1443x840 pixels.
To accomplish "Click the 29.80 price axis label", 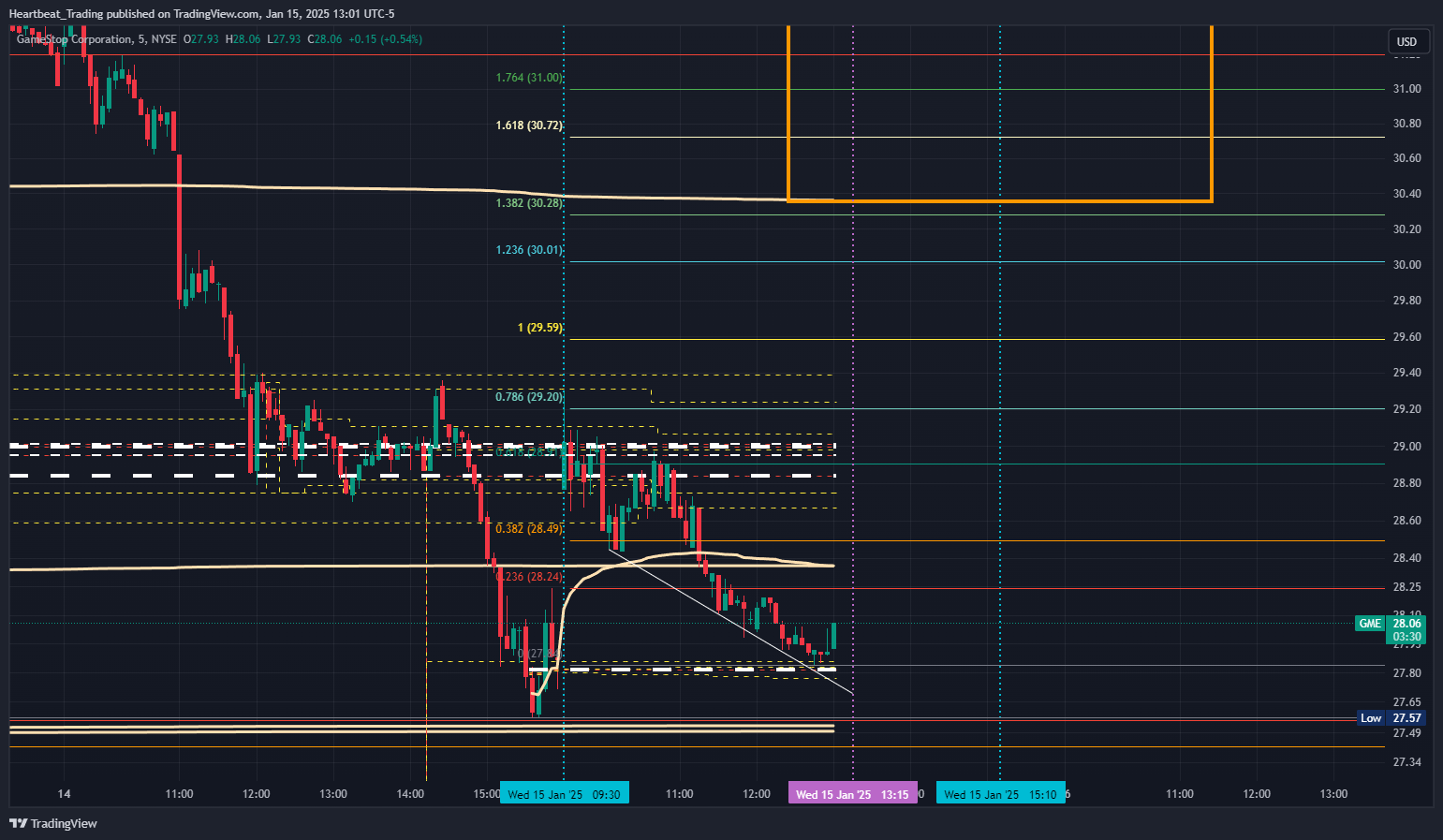I will click(1406, 301).
